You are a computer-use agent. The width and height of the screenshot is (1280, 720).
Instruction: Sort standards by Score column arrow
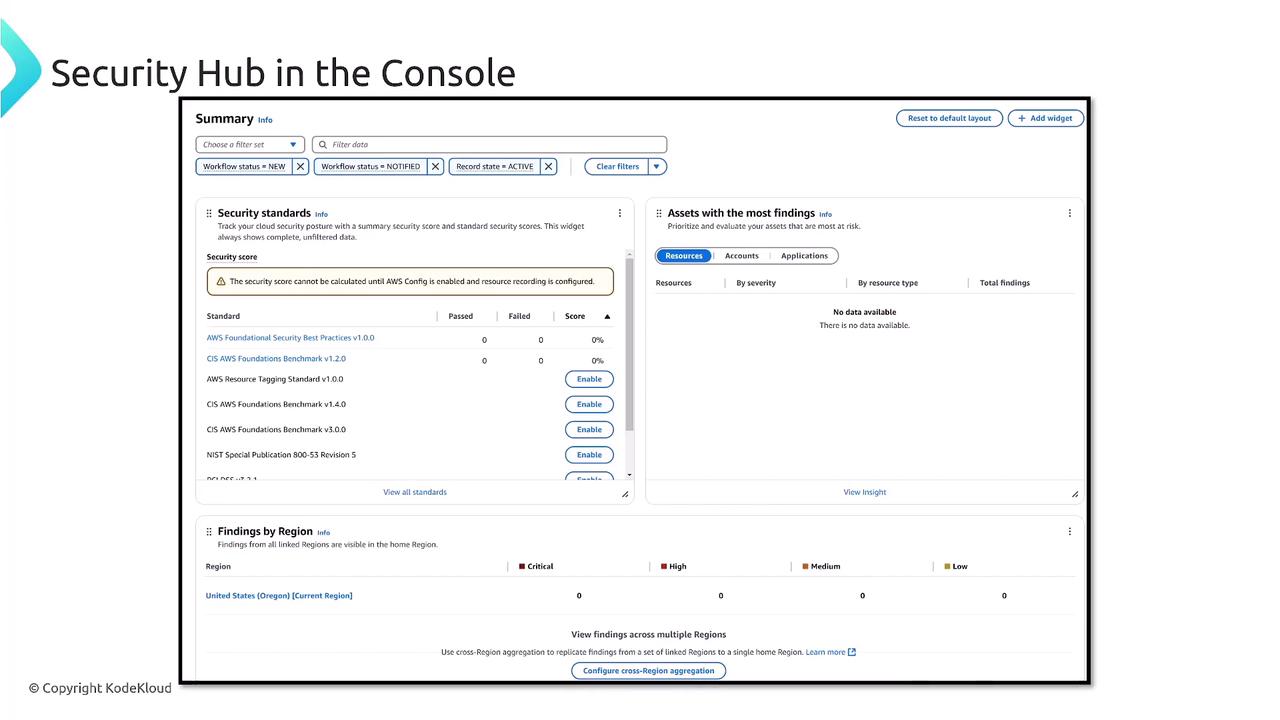coord(607,317)
